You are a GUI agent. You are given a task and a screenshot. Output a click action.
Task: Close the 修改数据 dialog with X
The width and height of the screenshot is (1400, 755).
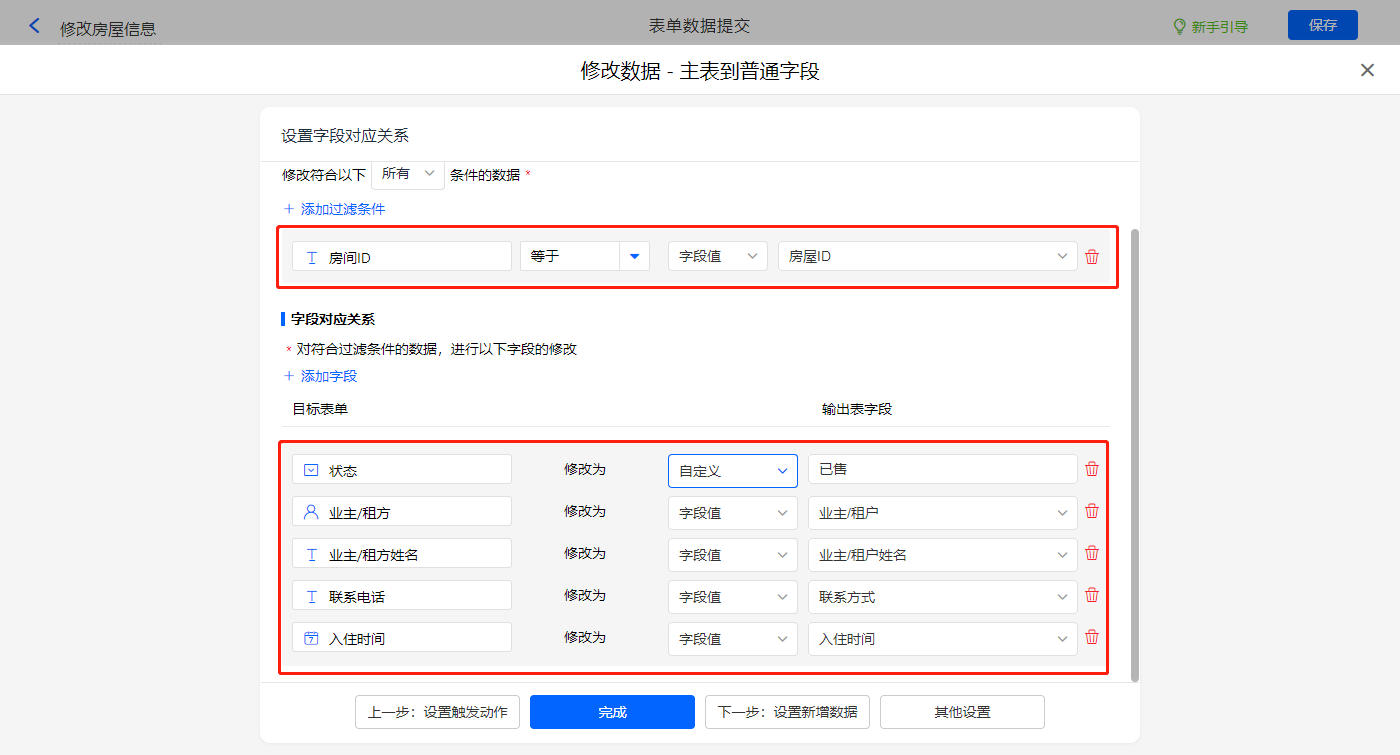click(x=1367, y=70)
